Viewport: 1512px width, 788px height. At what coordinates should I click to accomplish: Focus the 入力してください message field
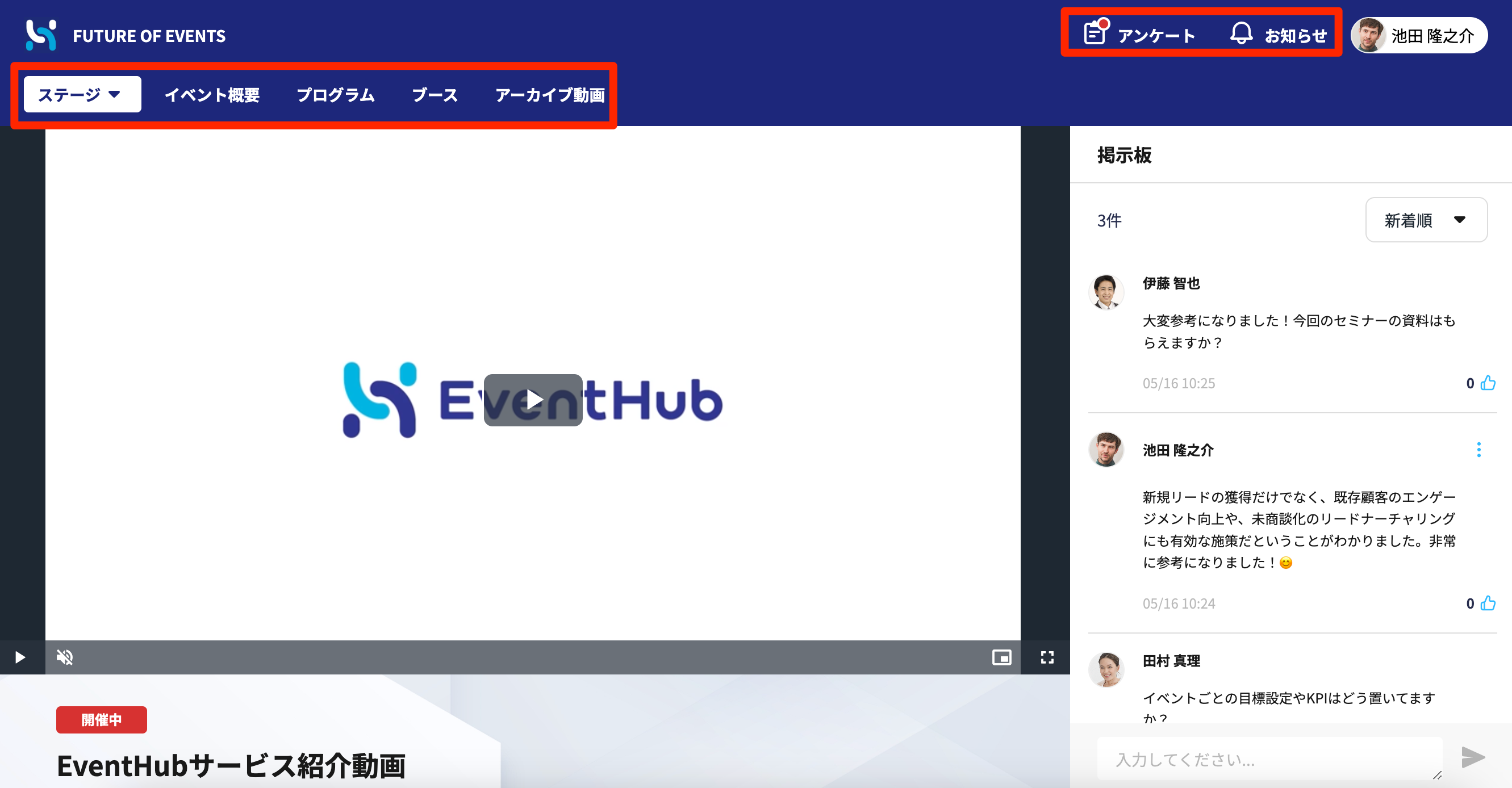click(x=1269, y=758)
